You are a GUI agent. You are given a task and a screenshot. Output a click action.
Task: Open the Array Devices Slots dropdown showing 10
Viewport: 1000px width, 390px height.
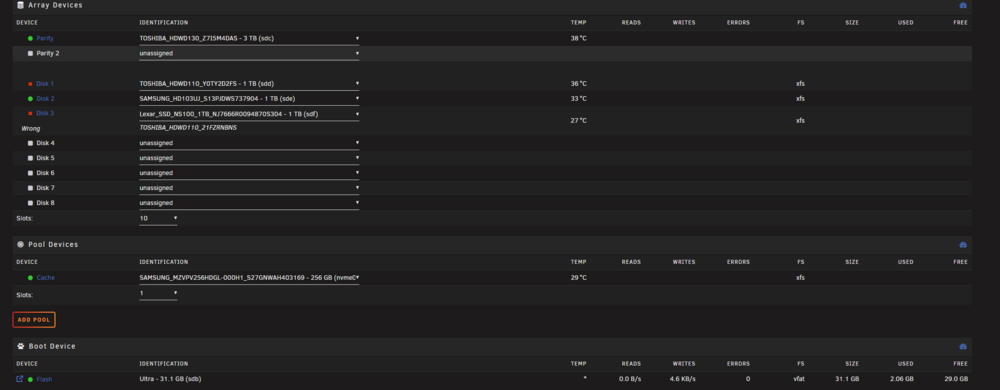[158, 219]
